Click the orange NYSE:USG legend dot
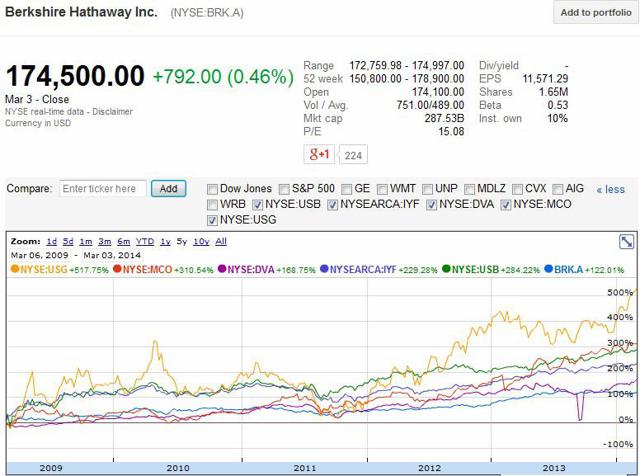Image resolution: width=640 pixels, height=476 pixels. click(15, 269)
